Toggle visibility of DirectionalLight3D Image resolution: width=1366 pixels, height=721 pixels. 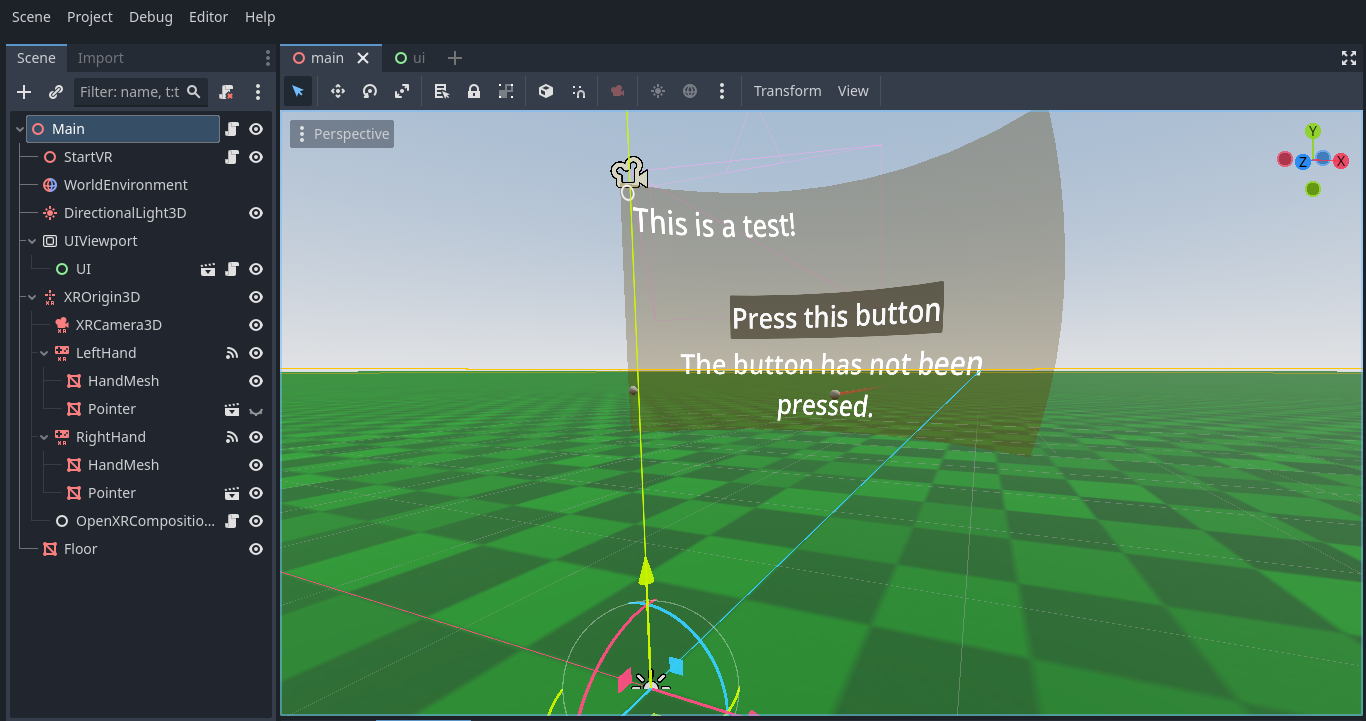[x=256, y=212]
